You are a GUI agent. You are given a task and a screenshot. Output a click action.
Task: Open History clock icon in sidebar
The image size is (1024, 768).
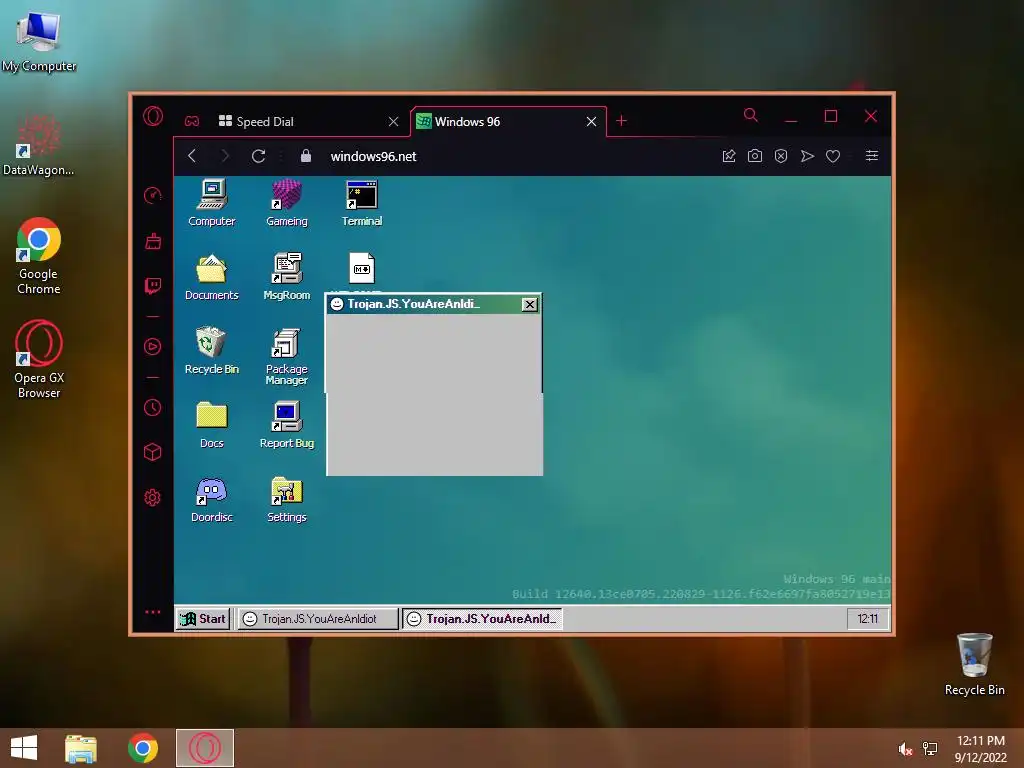click(x=152, y=408)
